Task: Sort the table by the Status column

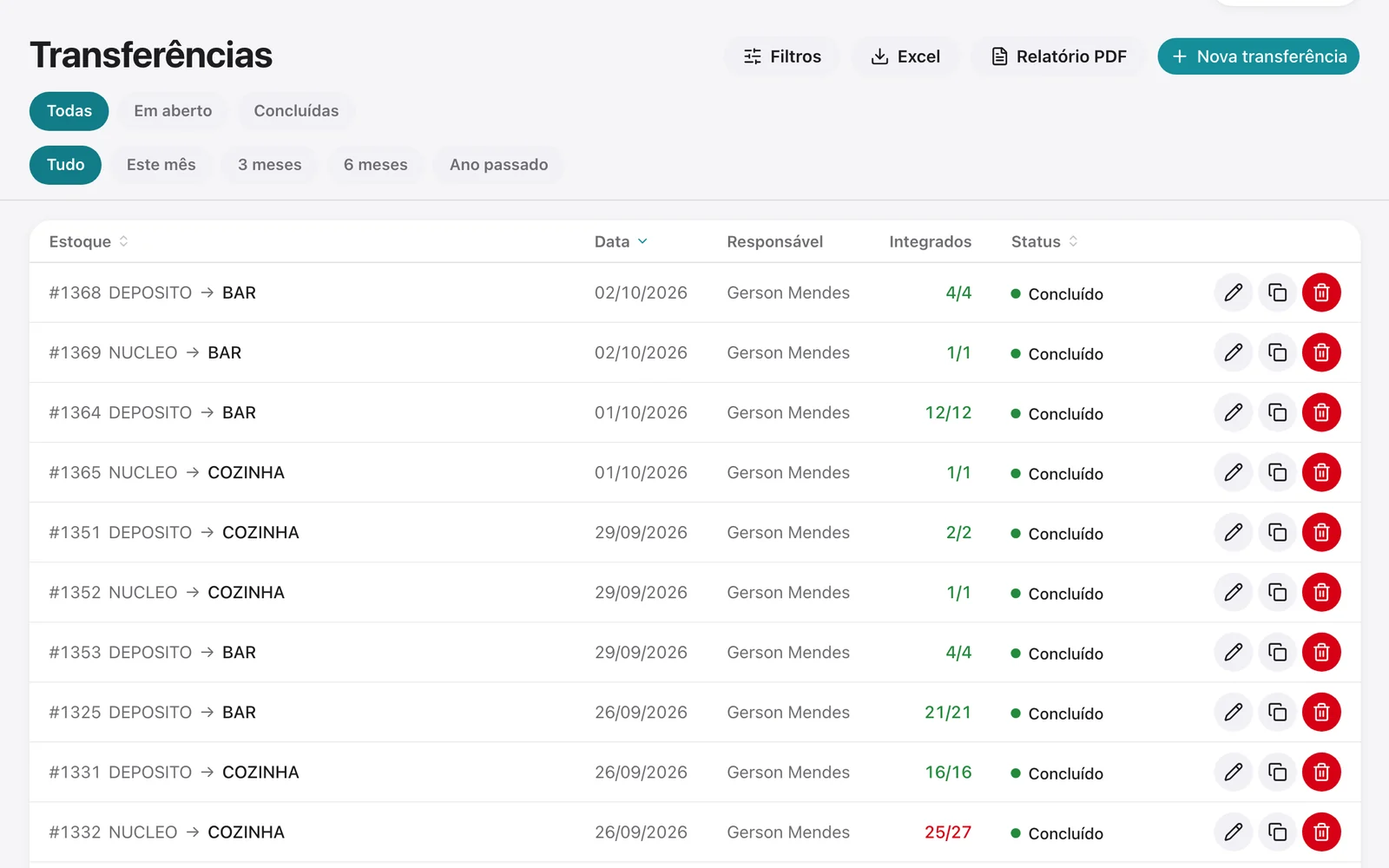Action: click(x=1044, y=241)
